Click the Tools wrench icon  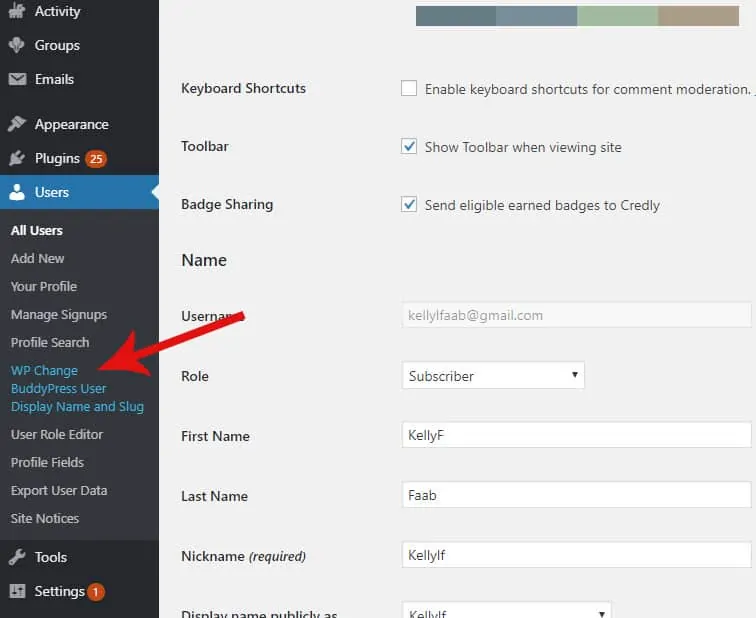pos(17,557)
